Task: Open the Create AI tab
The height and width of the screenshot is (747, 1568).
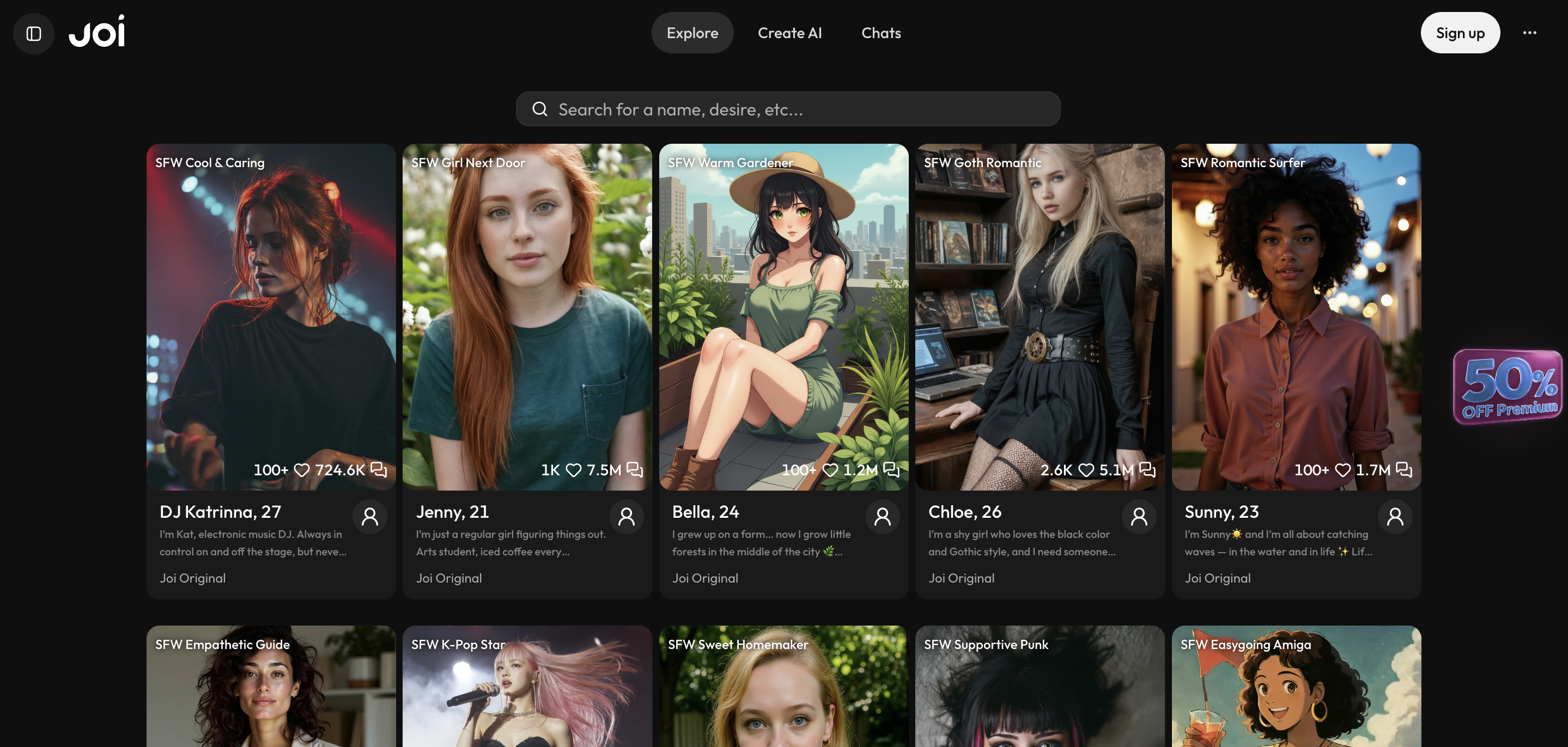Action: pyautogui.click(x=789, y=33)
